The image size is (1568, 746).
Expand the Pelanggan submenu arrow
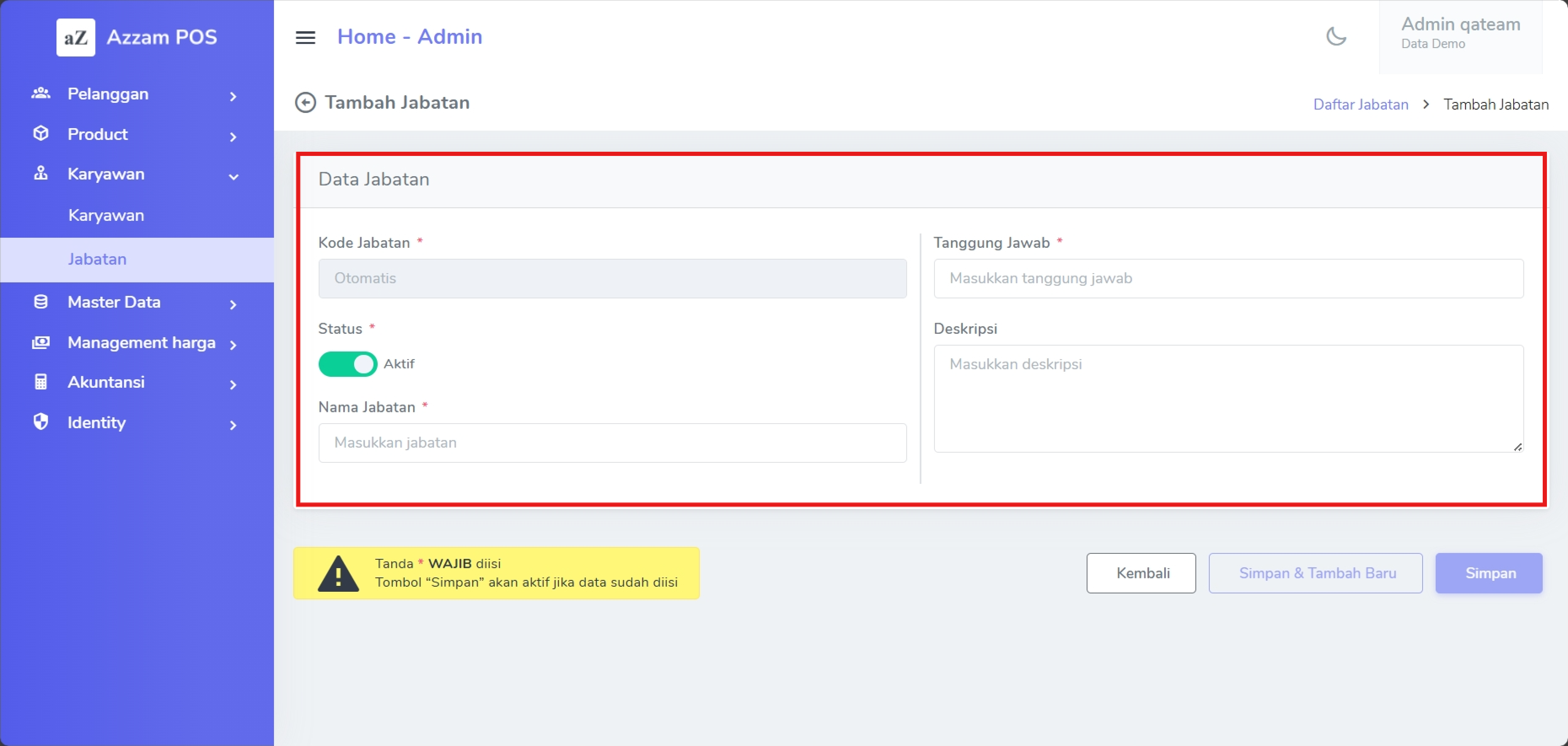(x=233, y=96)
